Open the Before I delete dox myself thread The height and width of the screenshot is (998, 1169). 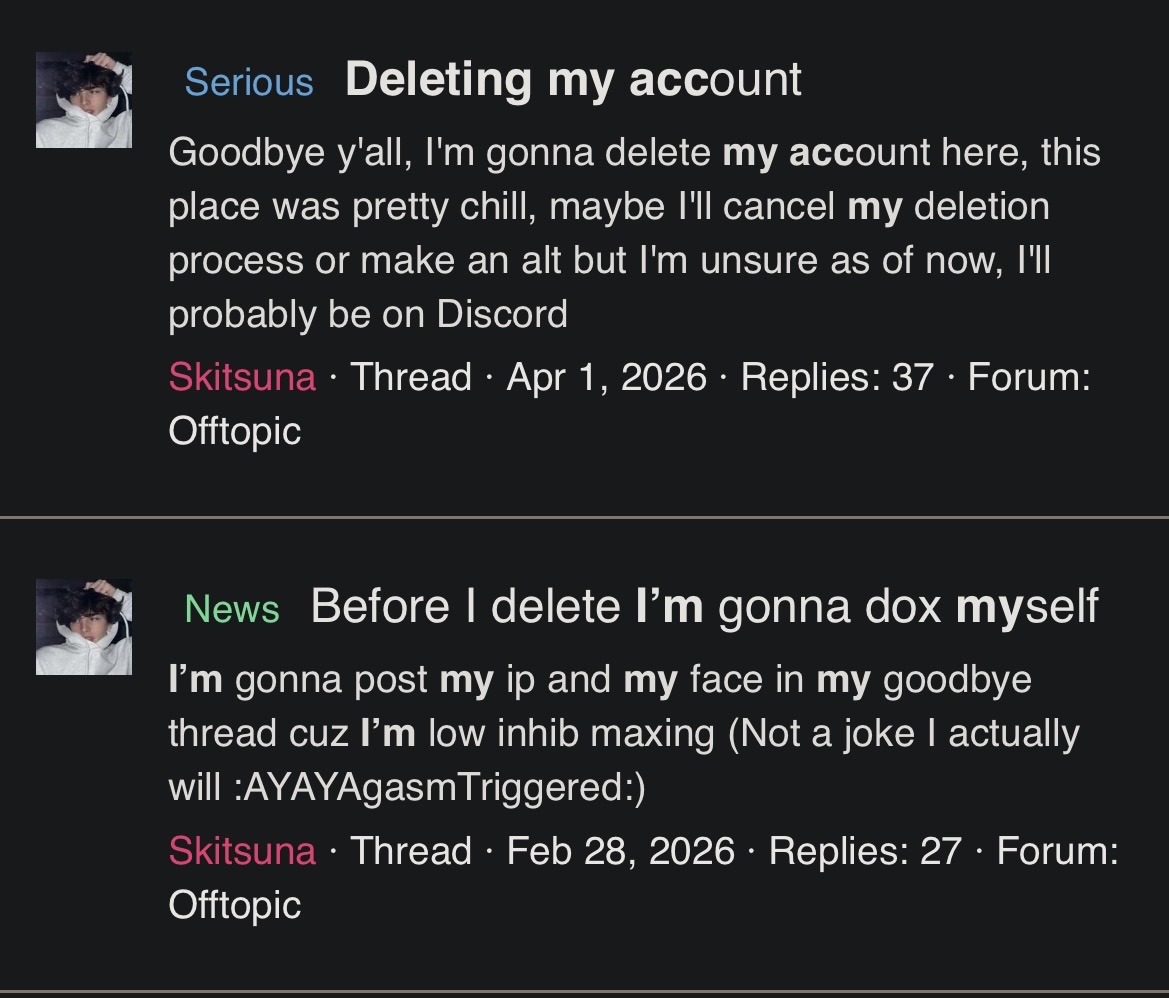coord(704,606)
